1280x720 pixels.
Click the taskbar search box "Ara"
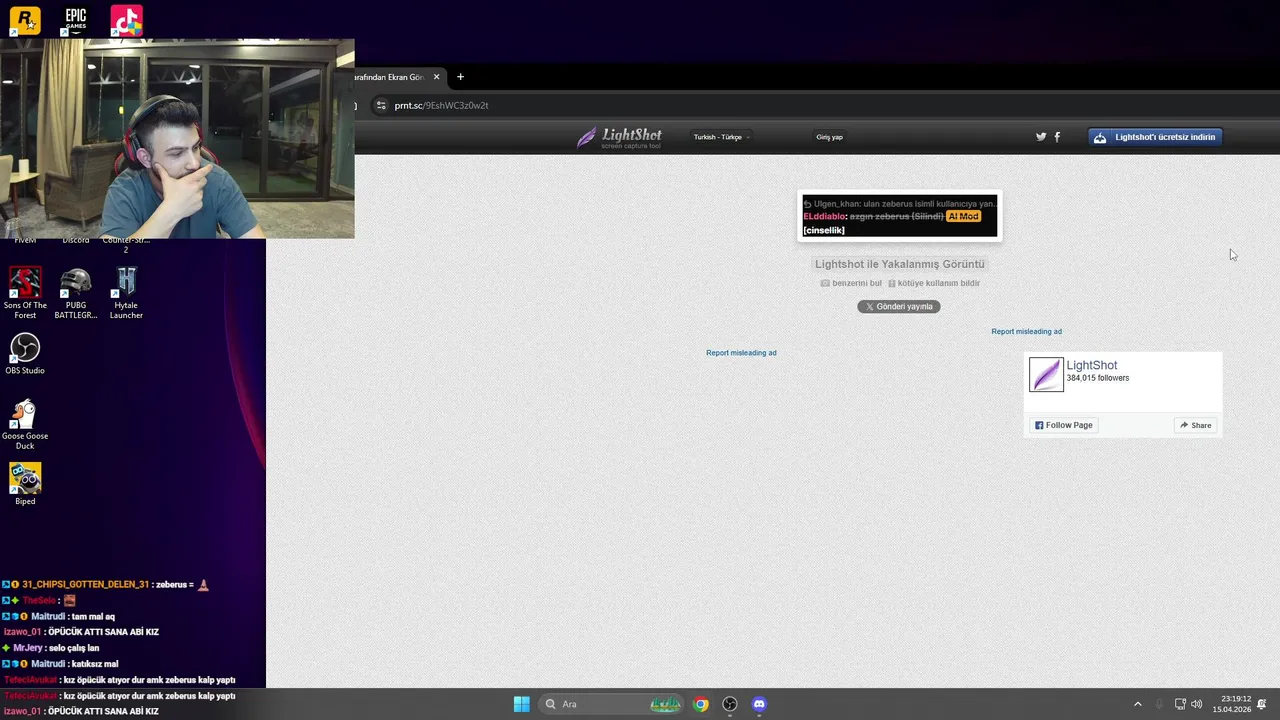click(613, 704)
